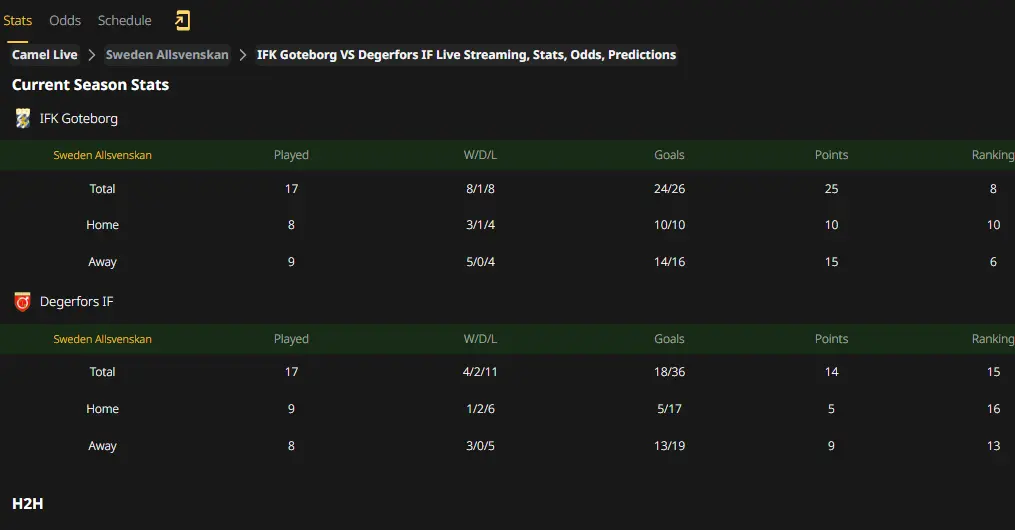This screenshot has height=530, width=1015.
Task: Click the chevron after Sweden Allsvenskan breadcrumb
Action: (243, 55)
